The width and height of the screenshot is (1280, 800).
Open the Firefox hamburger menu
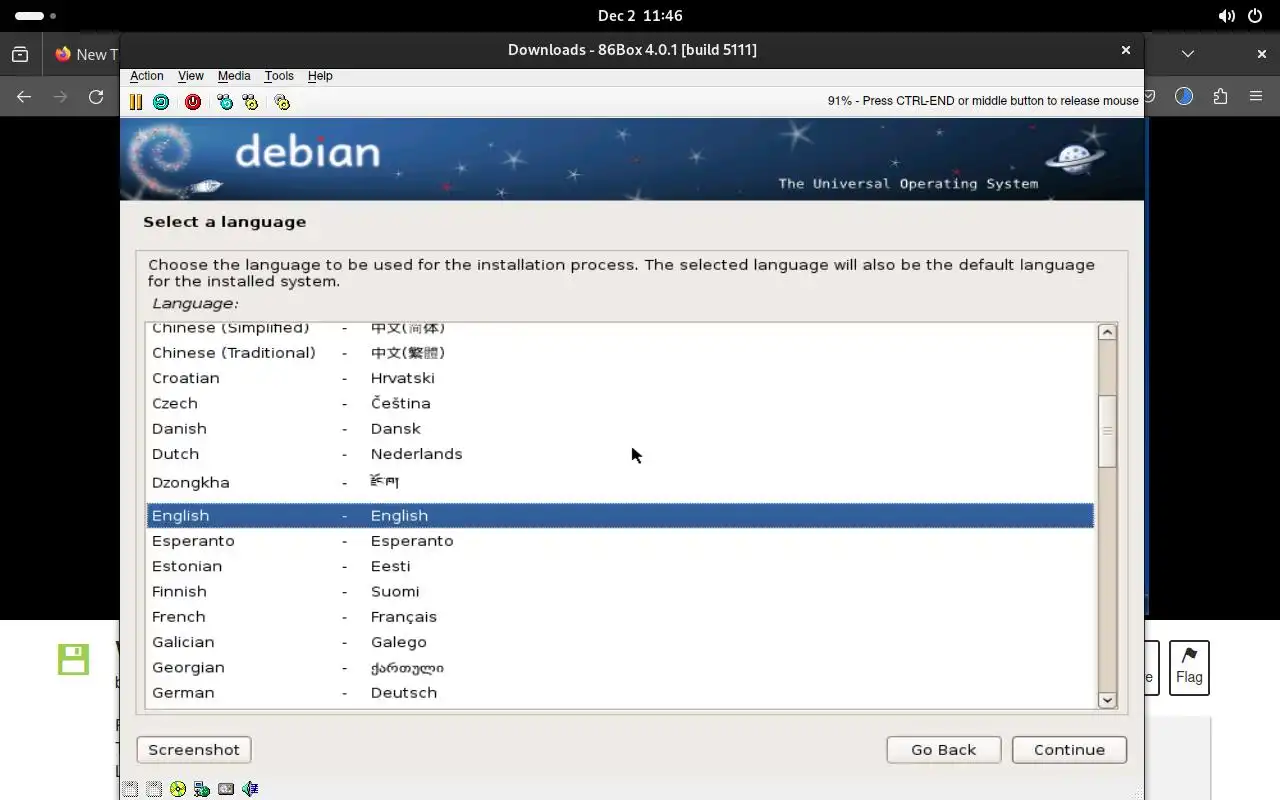coord(1256,97)
